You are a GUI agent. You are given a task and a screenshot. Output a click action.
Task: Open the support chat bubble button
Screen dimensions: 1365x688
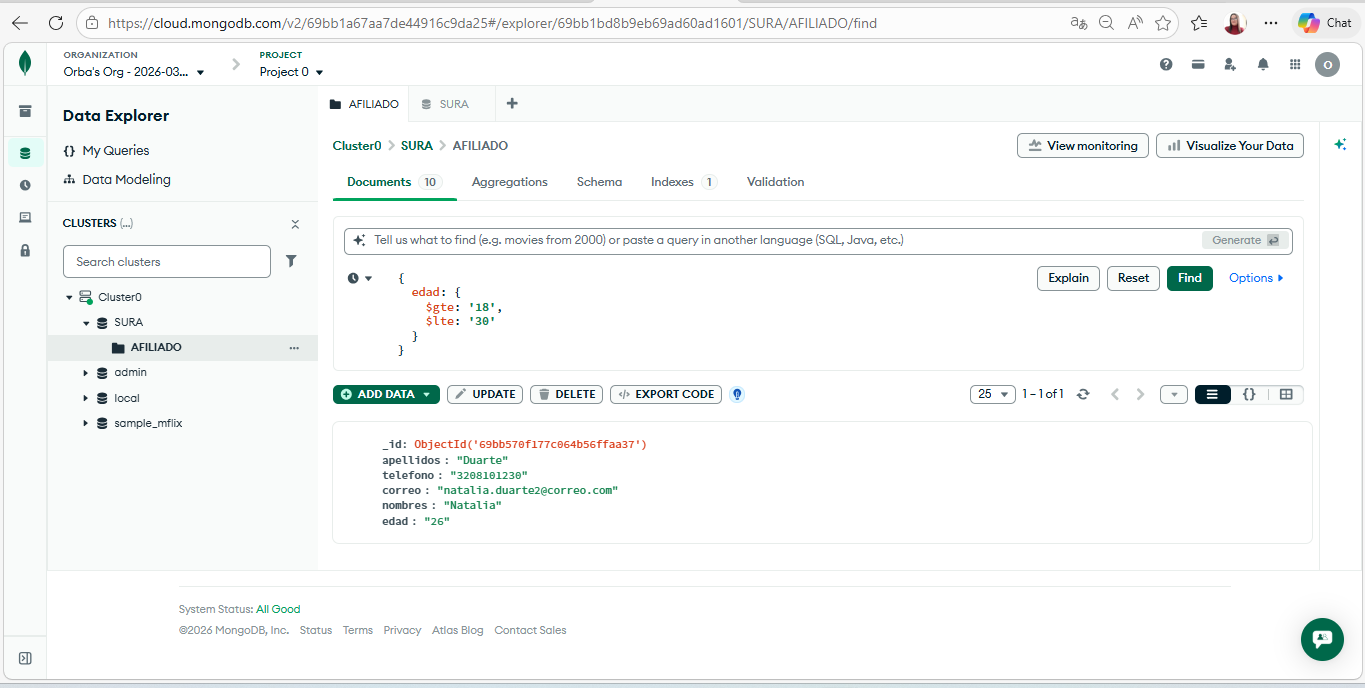coord(1322,638)
